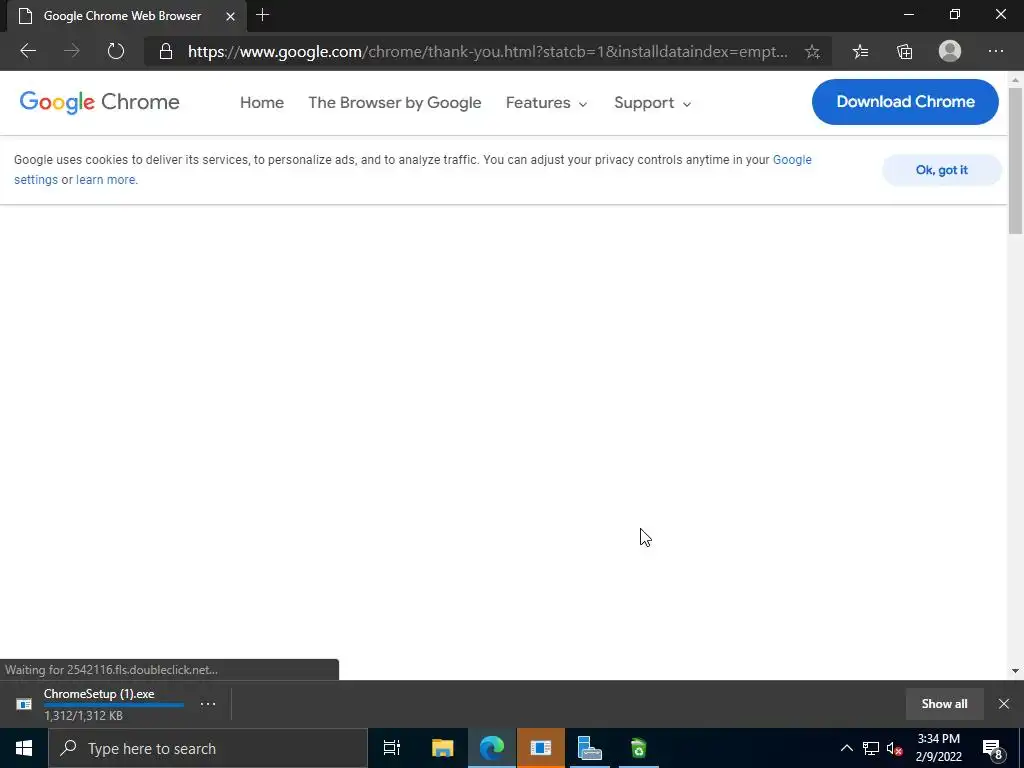Minimize the browser window
Viewport: 1024px width, 768px height.
908,14
